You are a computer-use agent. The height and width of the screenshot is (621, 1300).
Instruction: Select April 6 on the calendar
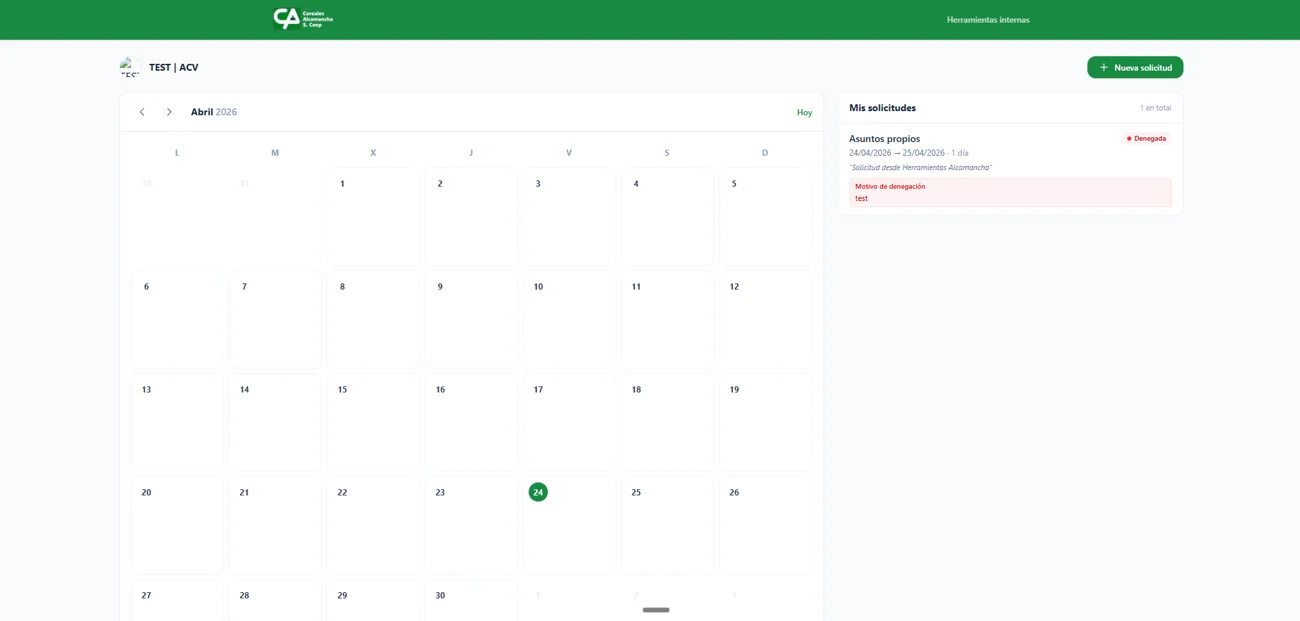pos(177,320)
